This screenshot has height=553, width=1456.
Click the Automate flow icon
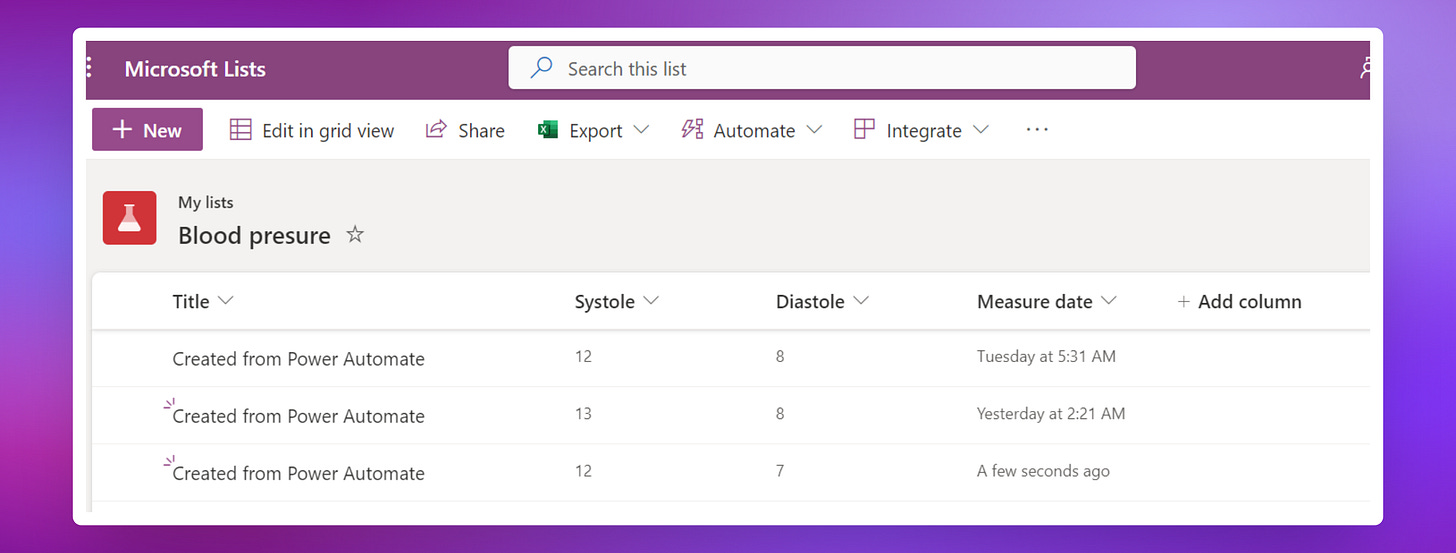pos(692,130)
